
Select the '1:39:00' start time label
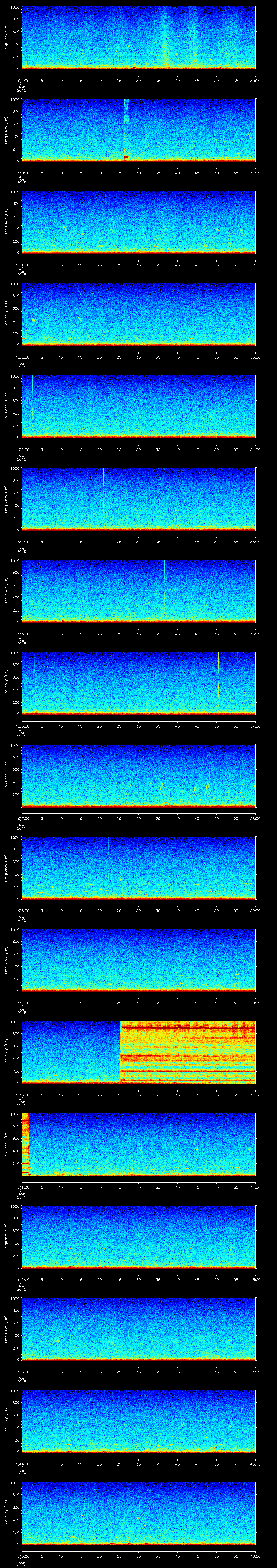22,1003
